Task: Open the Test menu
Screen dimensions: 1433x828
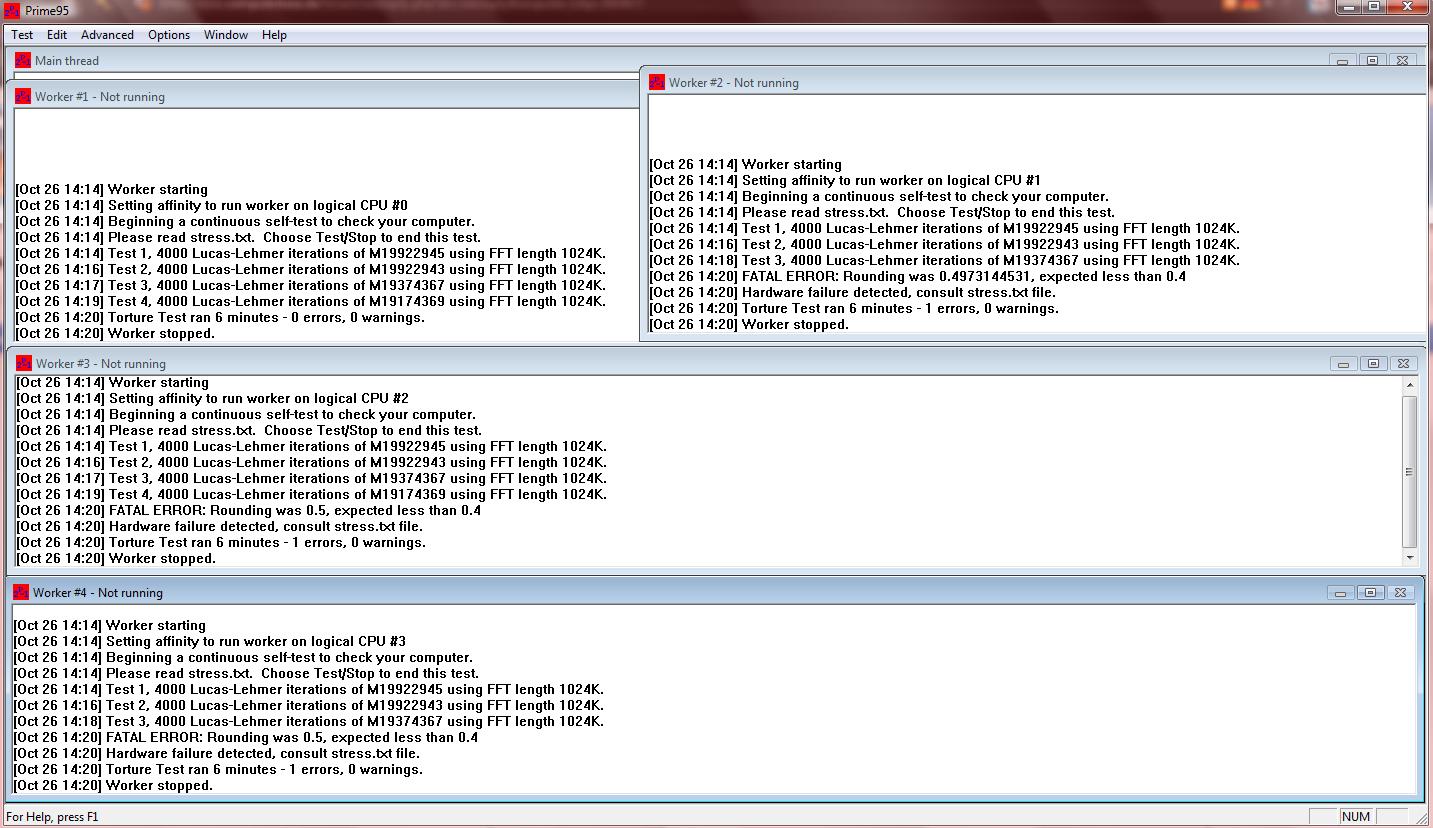Action: 22,35
